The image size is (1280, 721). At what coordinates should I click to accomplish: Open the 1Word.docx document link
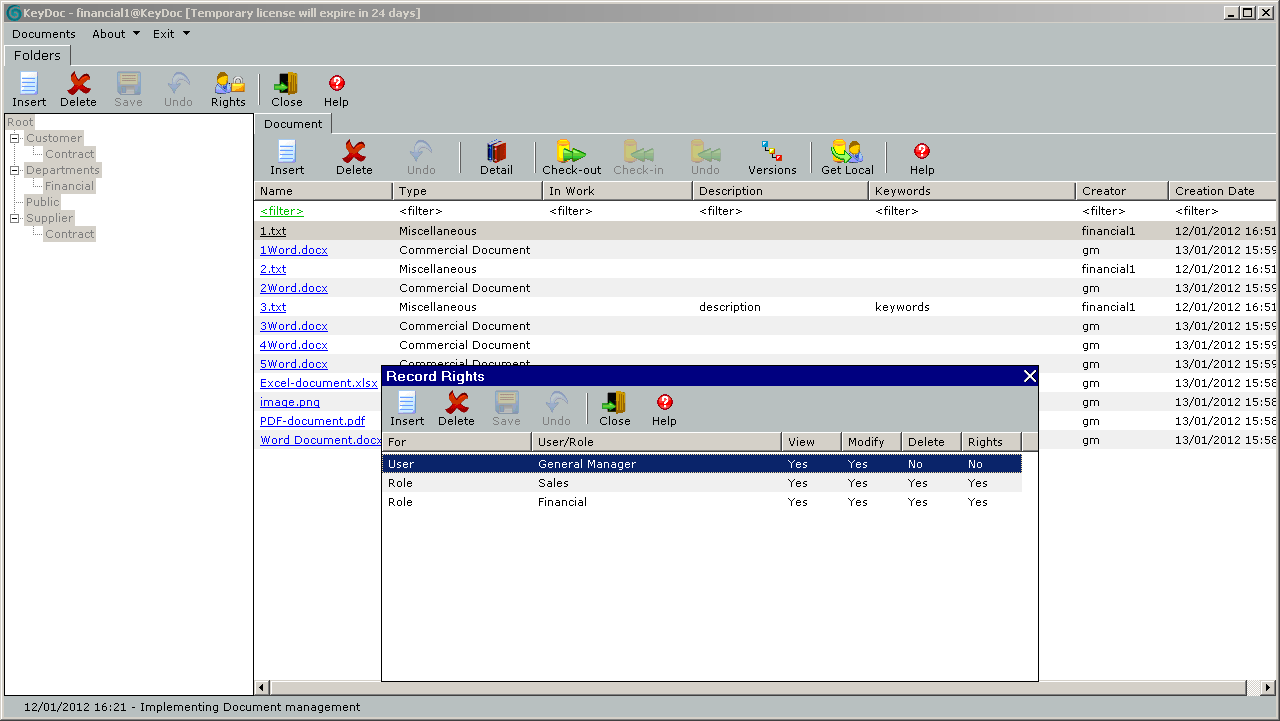(x=293, y=250)
